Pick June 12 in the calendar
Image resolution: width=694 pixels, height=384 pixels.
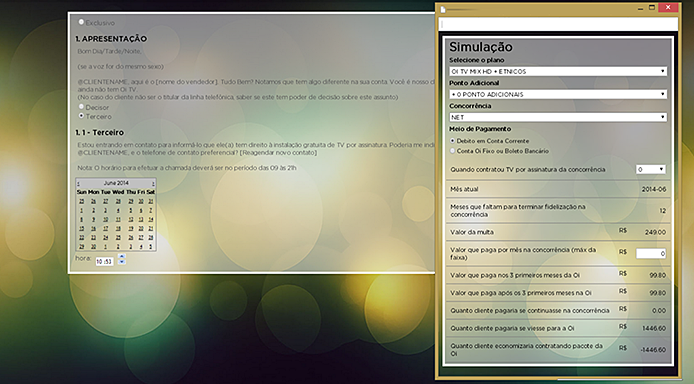pos(131,219)
